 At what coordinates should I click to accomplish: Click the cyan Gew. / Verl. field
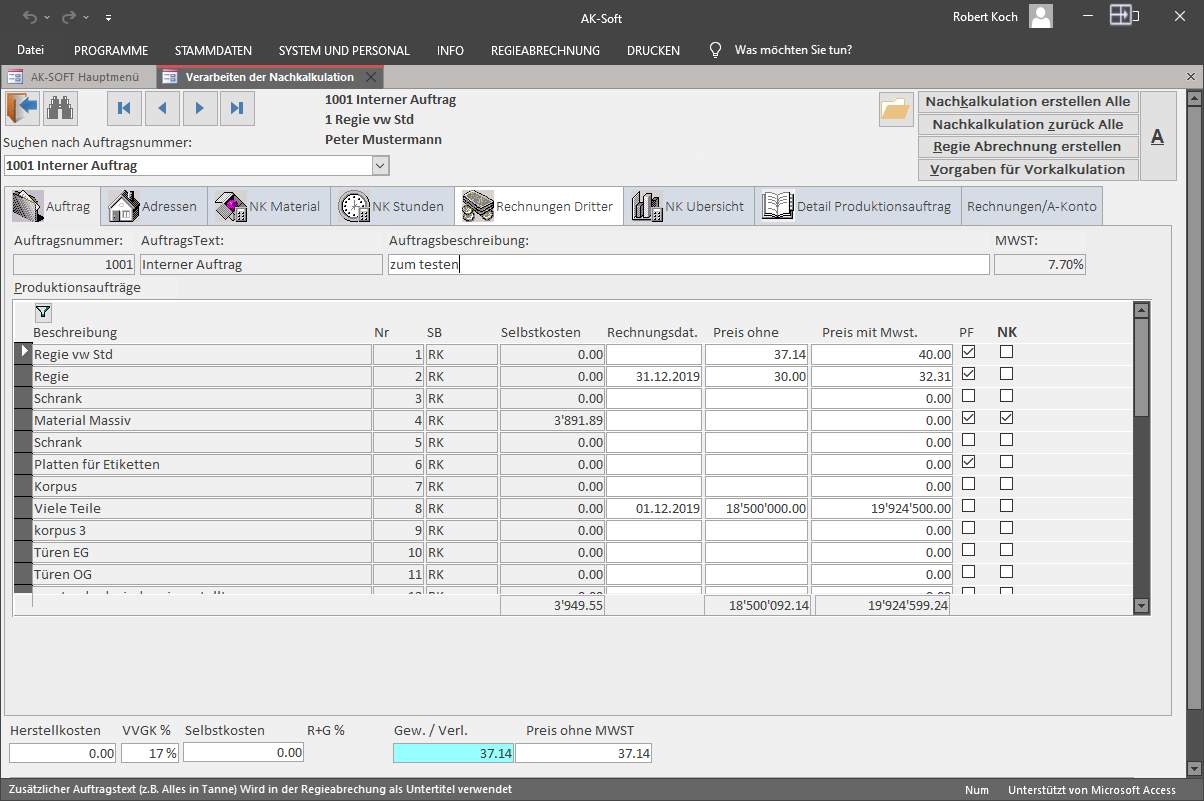tap(454, 752)
